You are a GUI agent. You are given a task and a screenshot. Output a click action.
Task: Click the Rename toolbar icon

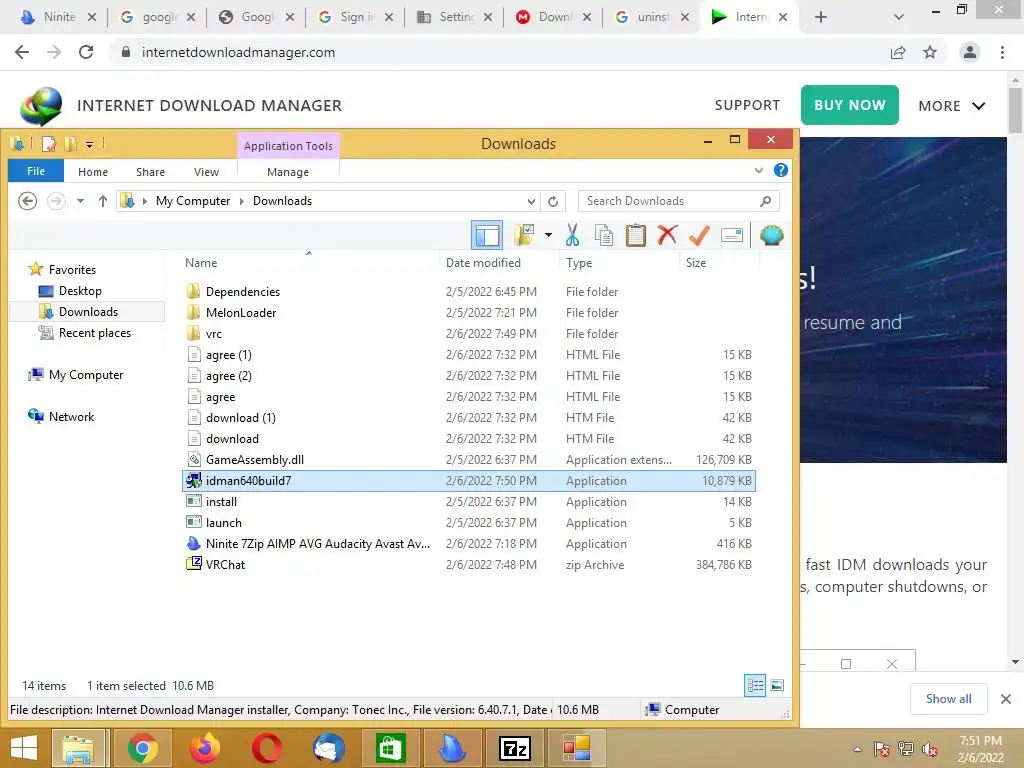(x=731, y=235)
